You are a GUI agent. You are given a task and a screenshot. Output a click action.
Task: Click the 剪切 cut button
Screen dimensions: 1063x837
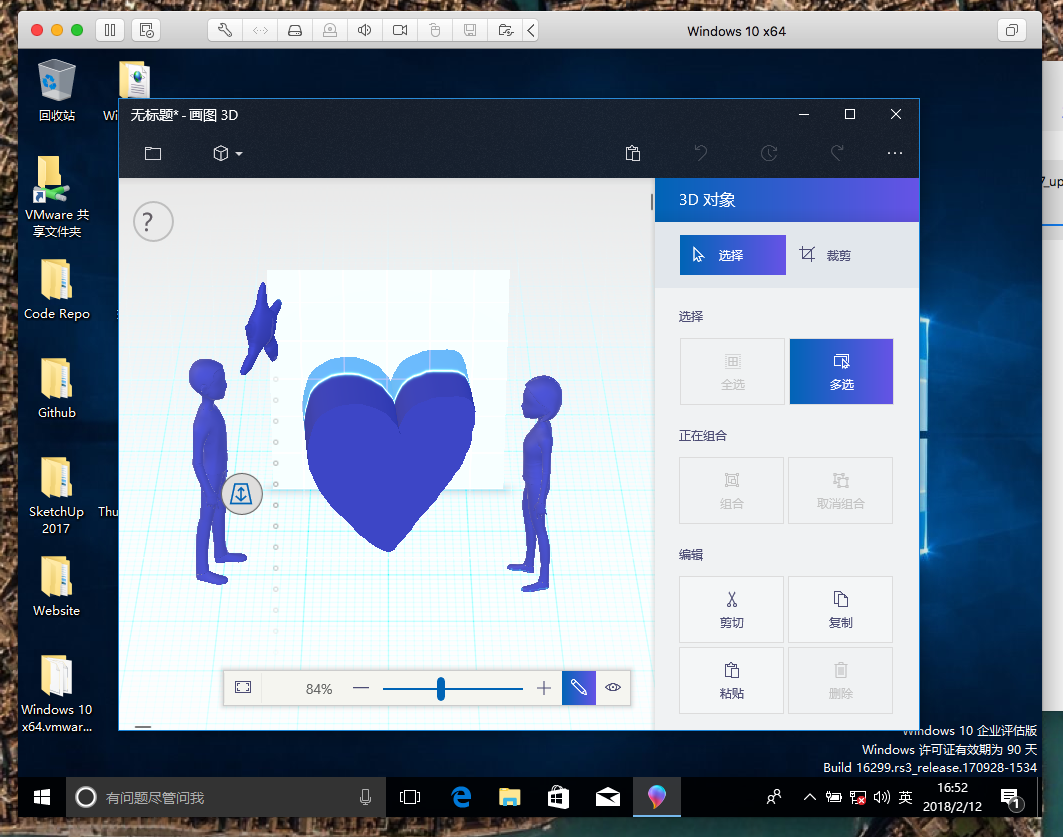point(732,609)
